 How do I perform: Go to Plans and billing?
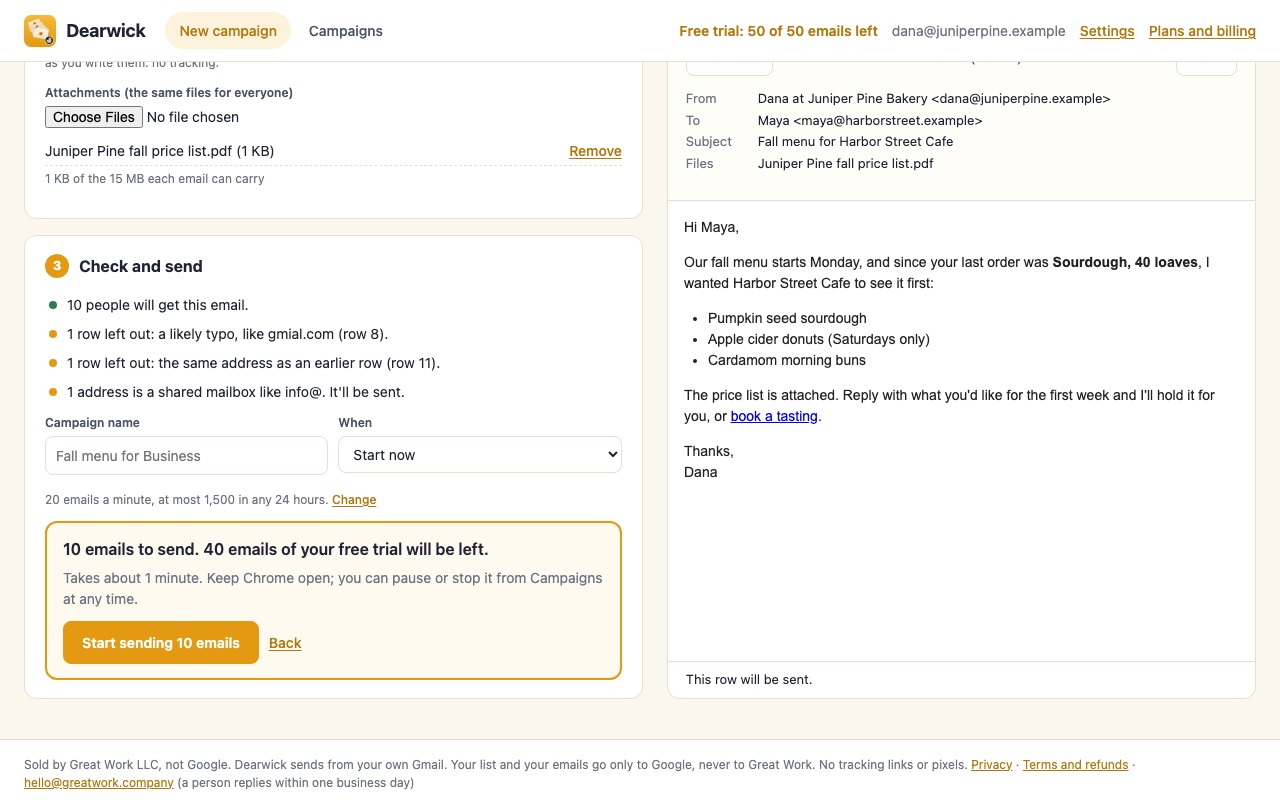click(1202, 31)
